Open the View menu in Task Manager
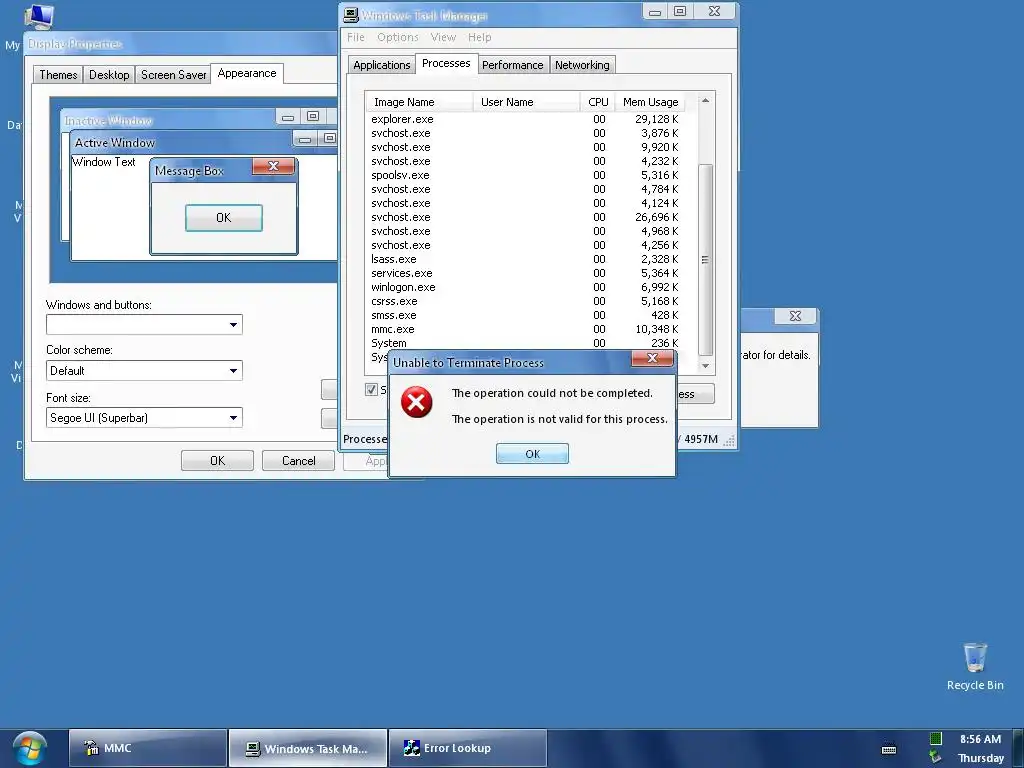This screenshot has width=1024, height=768. (443, 37)
